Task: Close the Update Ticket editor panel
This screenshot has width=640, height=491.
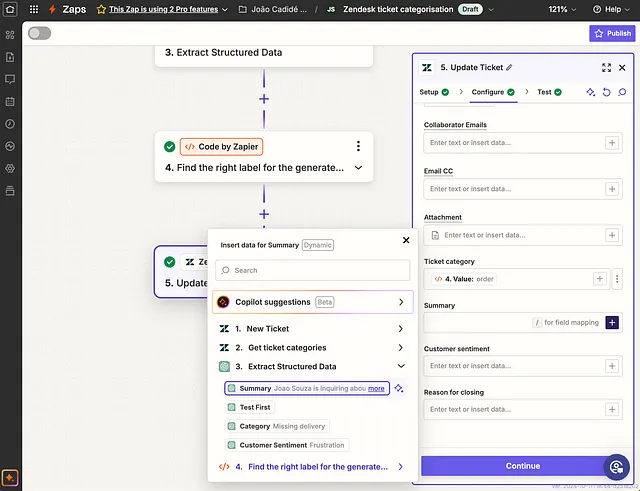Action: tap(622, 68)
